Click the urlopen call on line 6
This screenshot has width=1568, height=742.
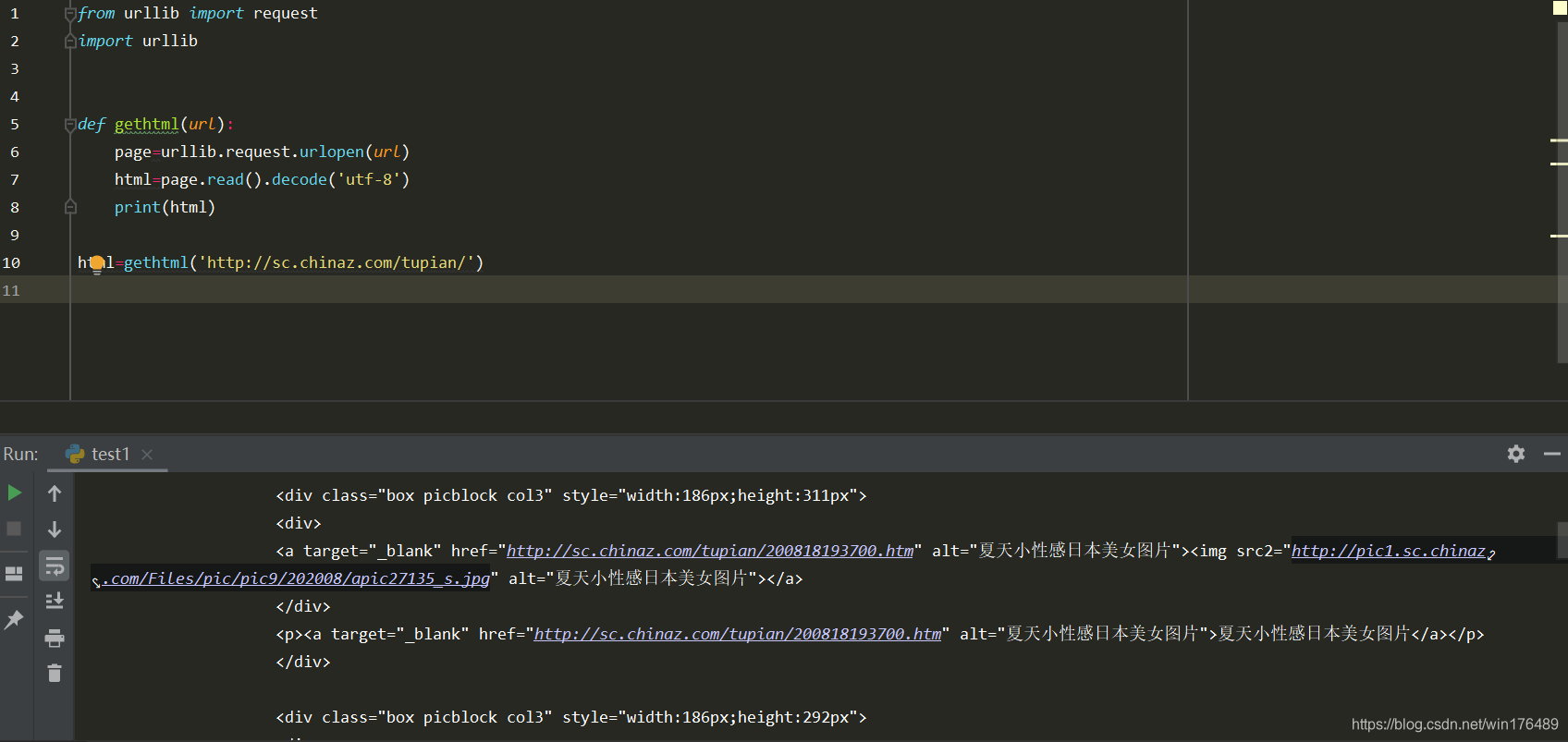tap(332, 152)
